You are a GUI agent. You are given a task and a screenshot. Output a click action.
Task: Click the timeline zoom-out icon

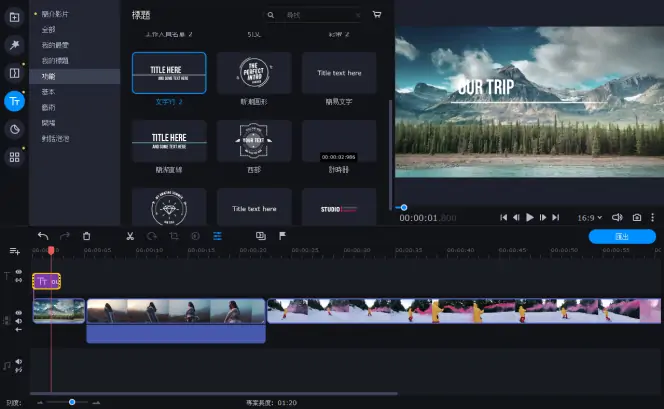tap(40, 403)
